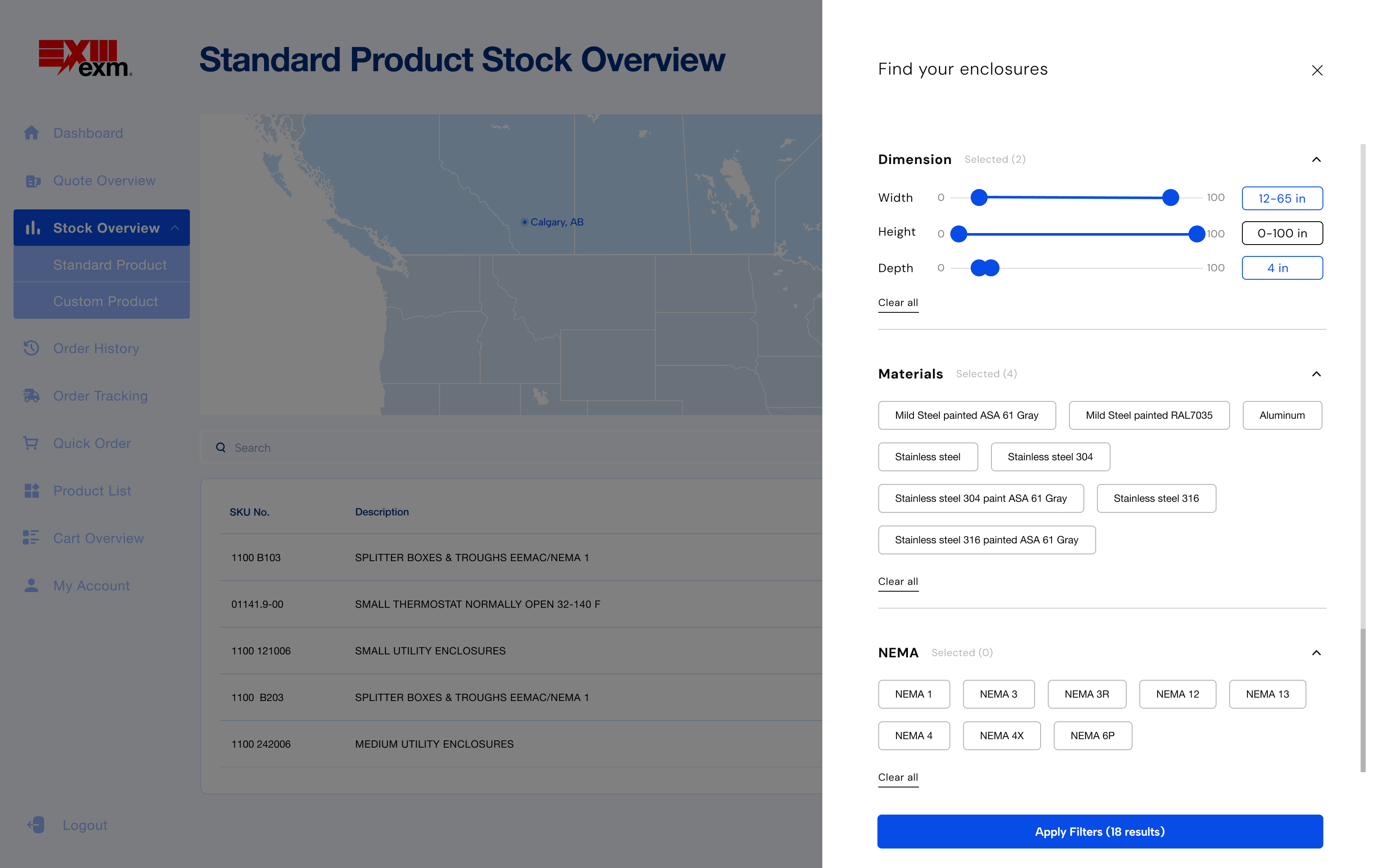Click the Order Tracking truck icon
1392x868 pixels.
31,396
